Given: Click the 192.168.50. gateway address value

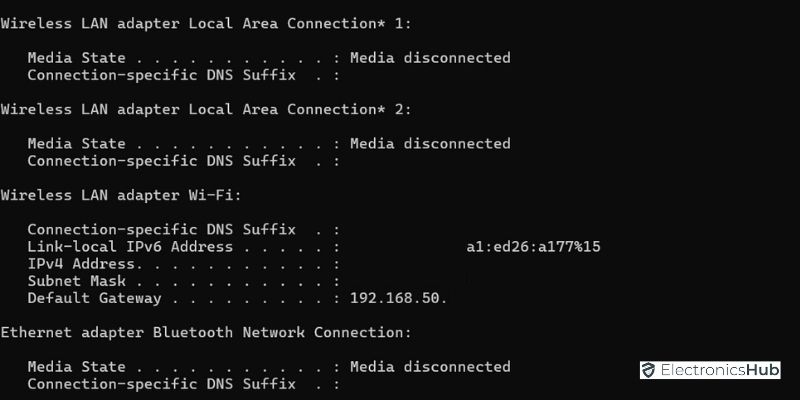Looking at the screenshot, I should pyautogui.click(x=398, y=298).
